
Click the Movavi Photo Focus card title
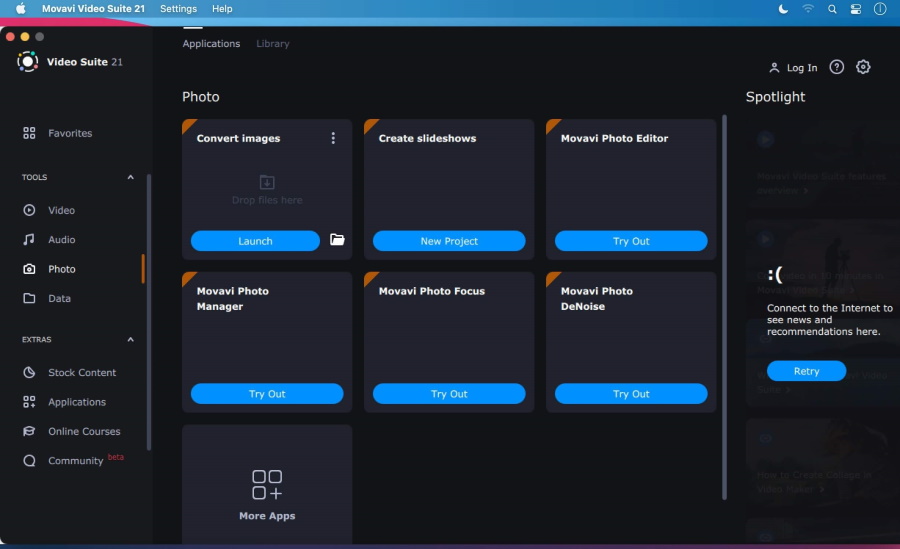point(432,291)
